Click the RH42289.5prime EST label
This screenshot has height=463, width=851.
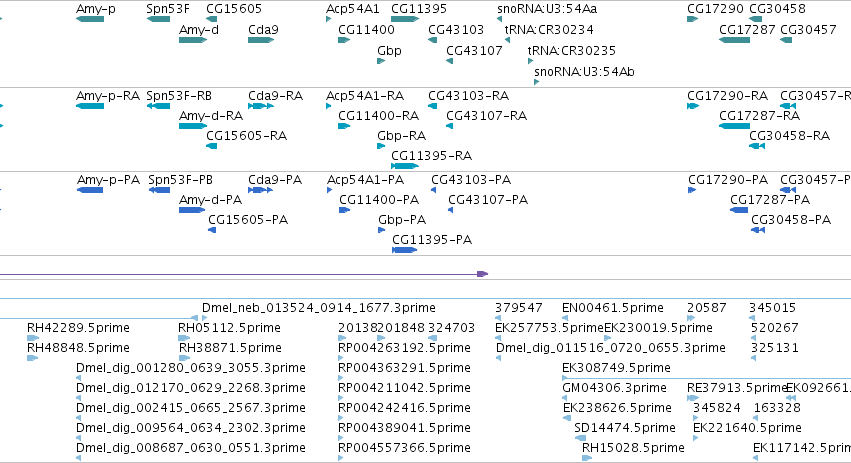coord(78,328)
